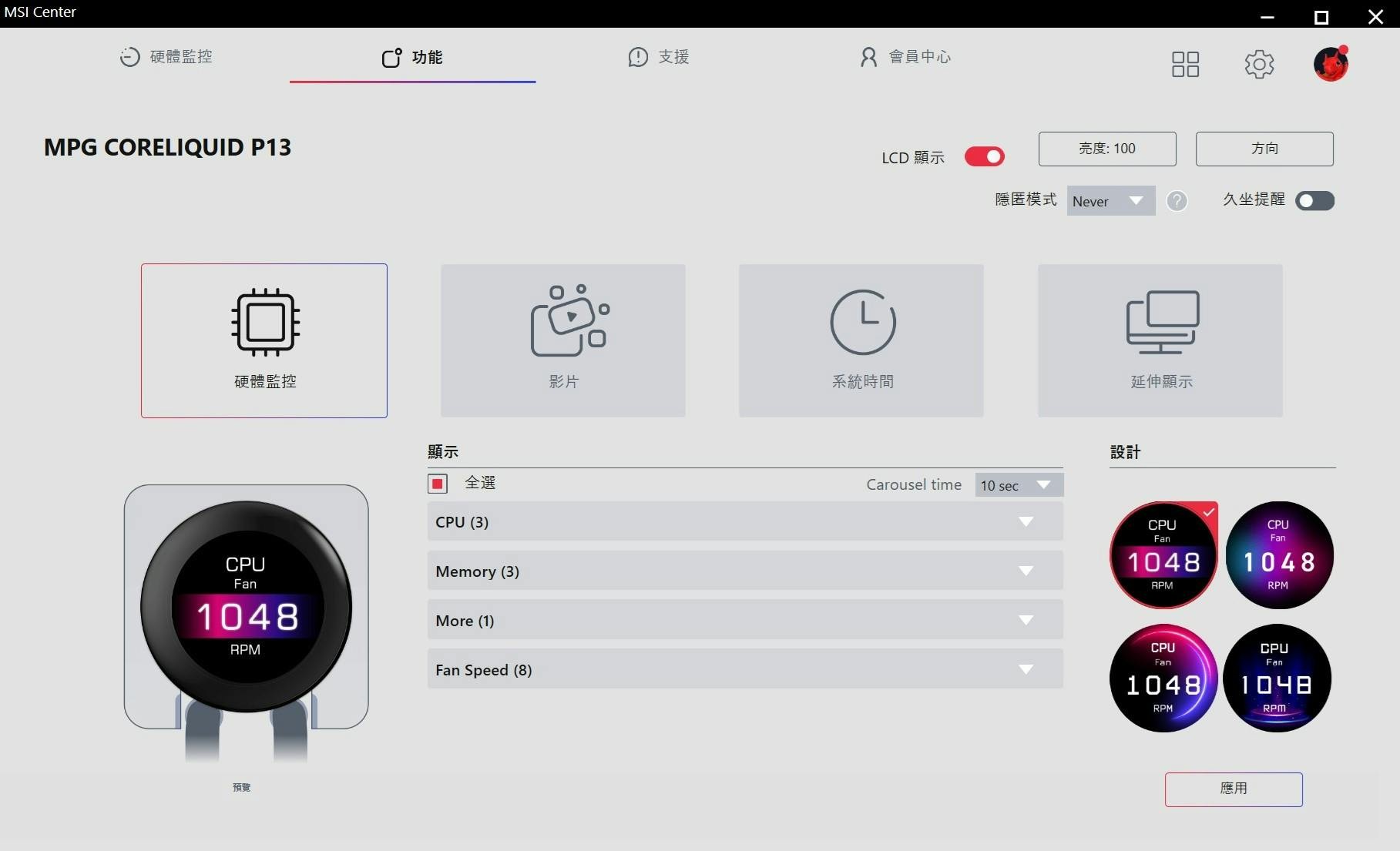Viewport: 1400px width, 851px height.
Task: Click the 應用 apply button
Action: 1234,789
